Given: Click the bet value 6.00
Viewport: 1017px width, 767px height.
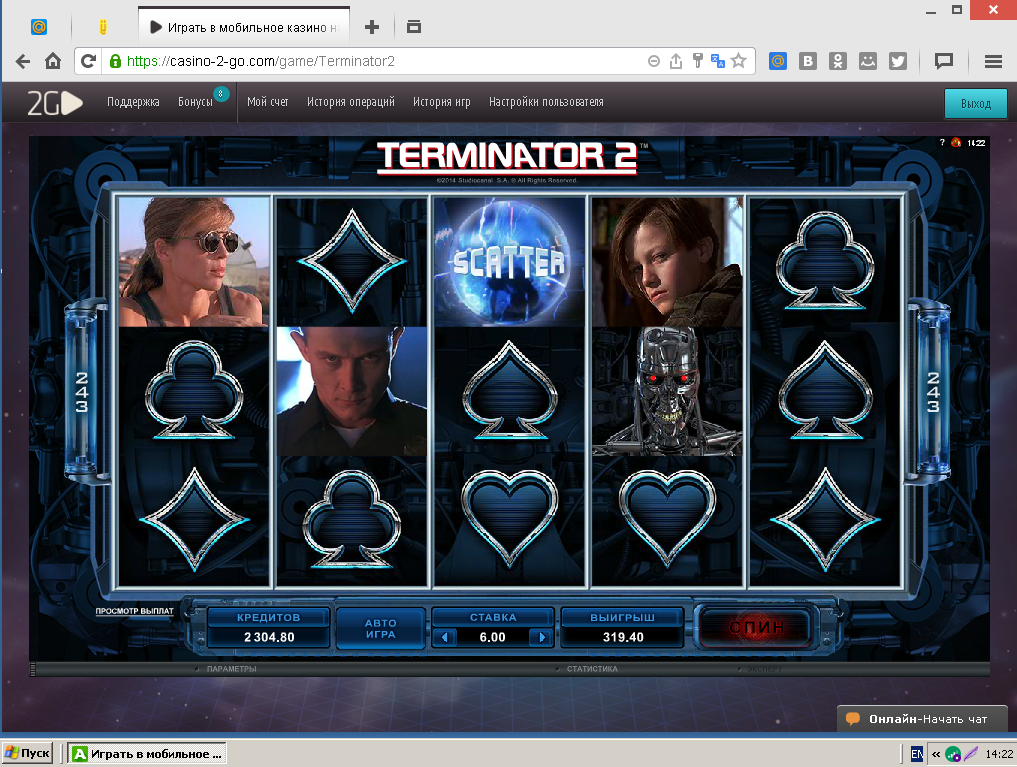Looking at the screenshot, I should [492, 637].
